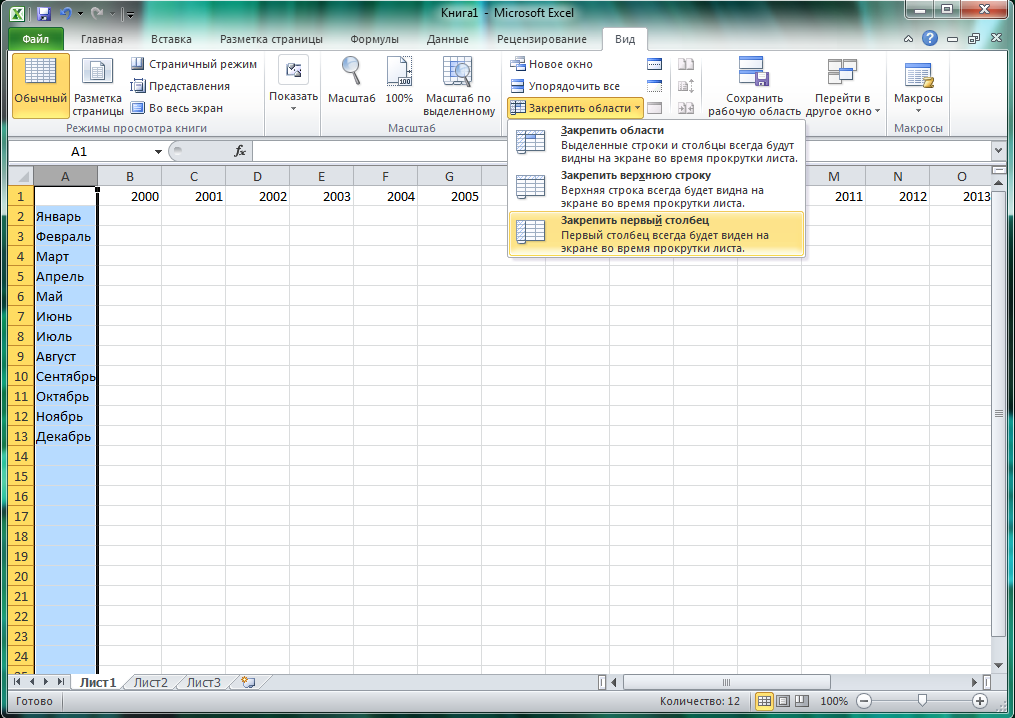Select the cell with year 2003

coord(321,196)
